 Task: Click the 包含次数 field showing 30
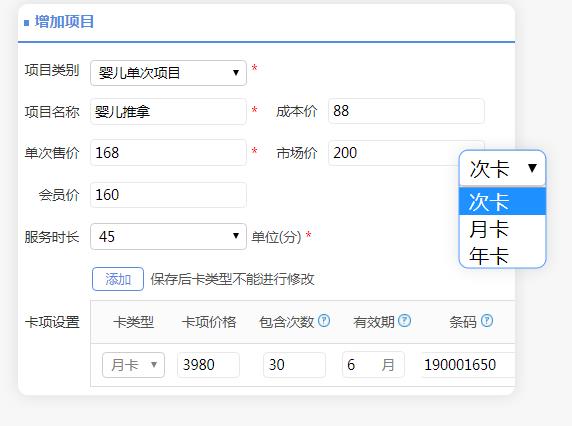pyautogui.click(x=294, y=365)
